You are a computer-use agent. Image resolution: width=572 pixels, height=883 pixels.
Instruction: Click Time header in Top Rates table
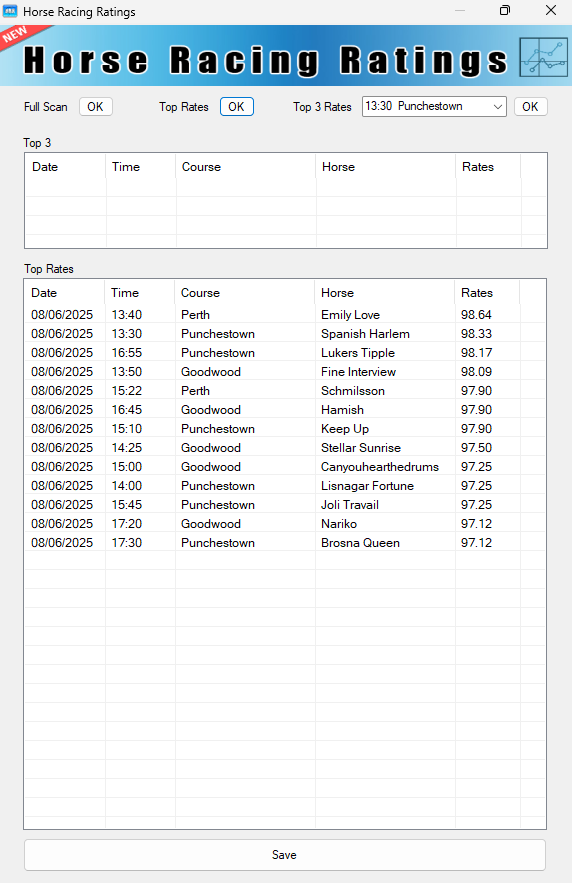coord(140,293)
